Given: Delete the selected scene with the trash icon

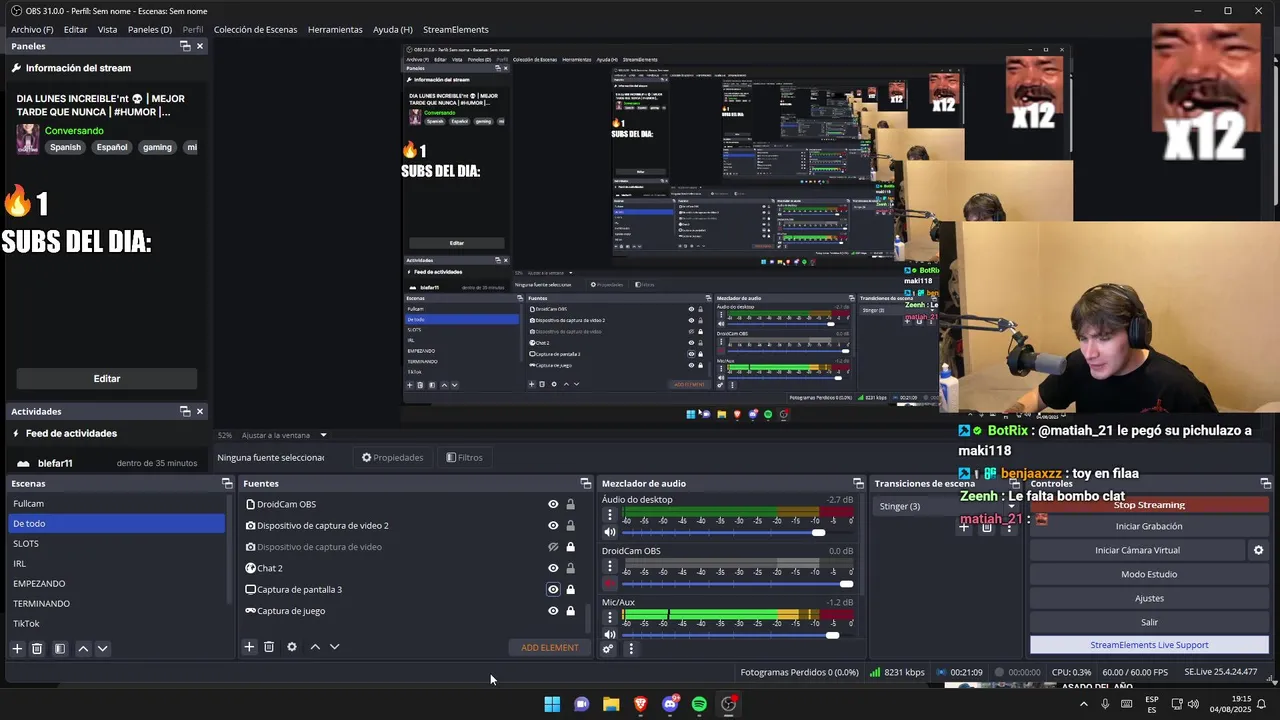Looking at the screenshot, I should tap(37, 649).
